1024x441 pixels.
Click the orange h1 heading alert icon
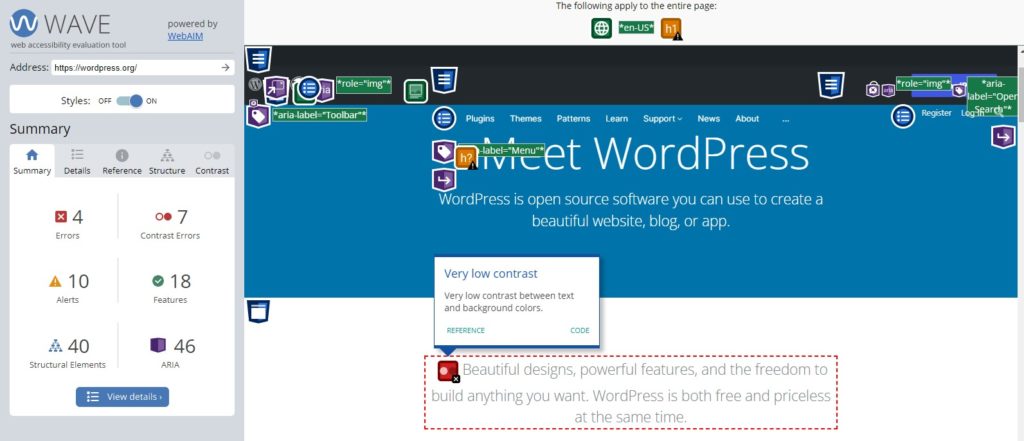(672, 29)
